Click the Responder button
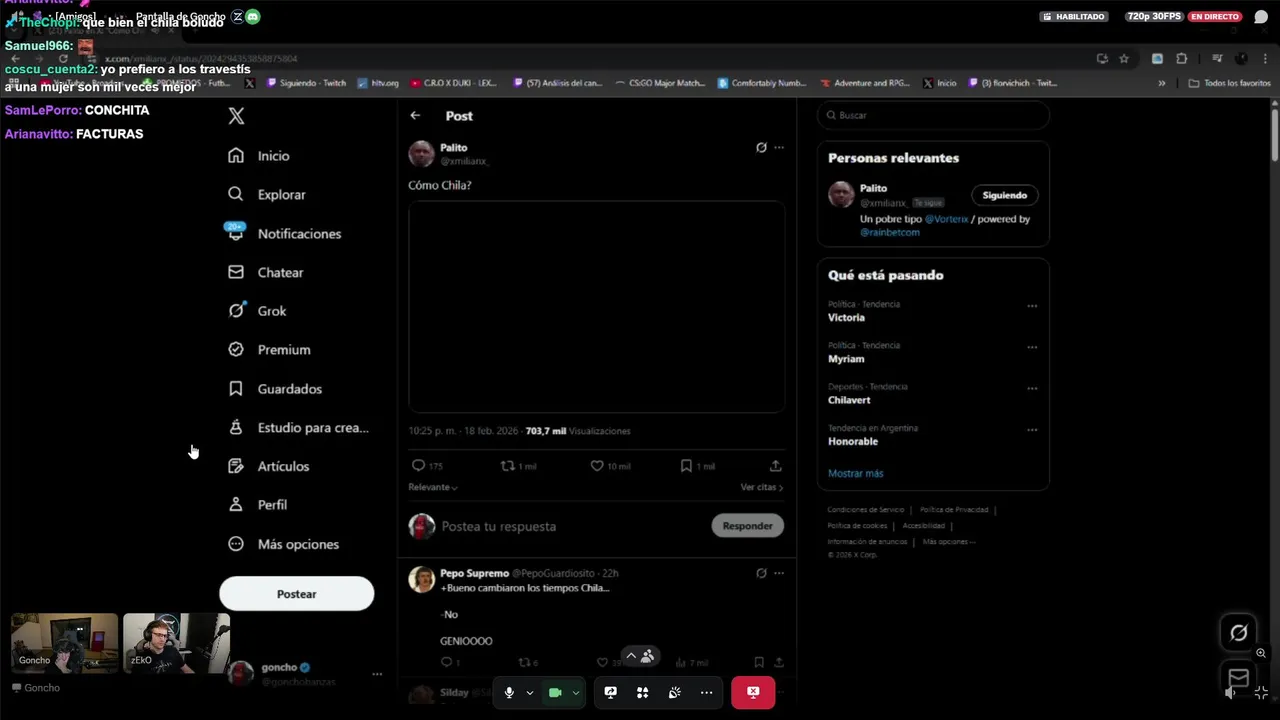The height and width of the screenshot is (720, 1280). click(747, 526)
